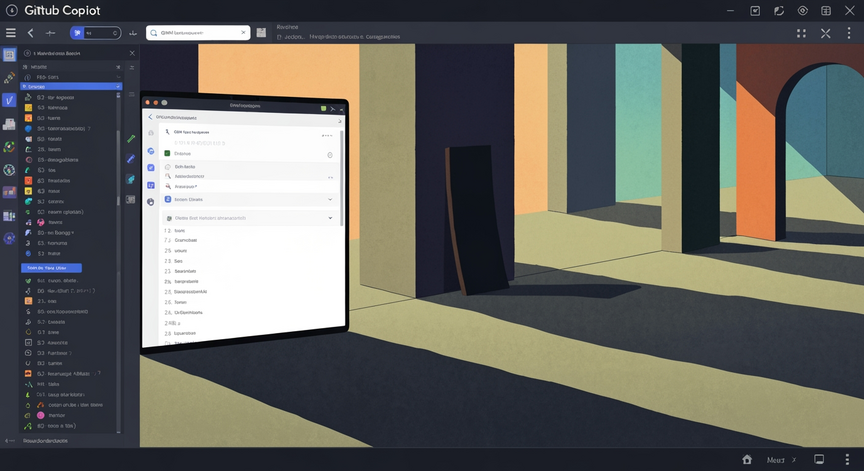
Task: Click the large X in the top toolbar
Action: [825, 33]
